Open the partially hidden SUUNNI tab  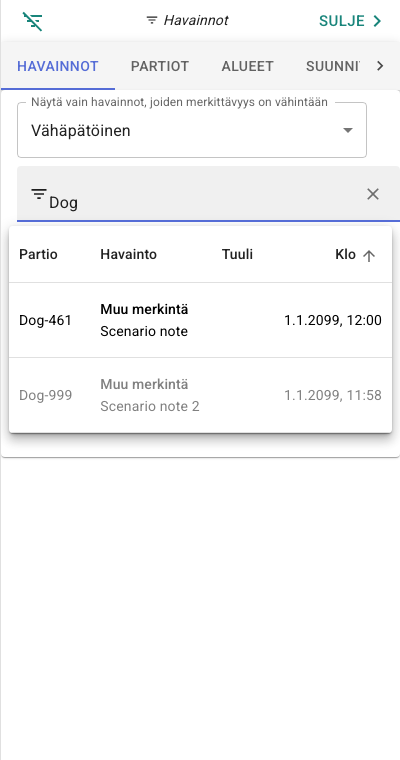pos(333,66)
